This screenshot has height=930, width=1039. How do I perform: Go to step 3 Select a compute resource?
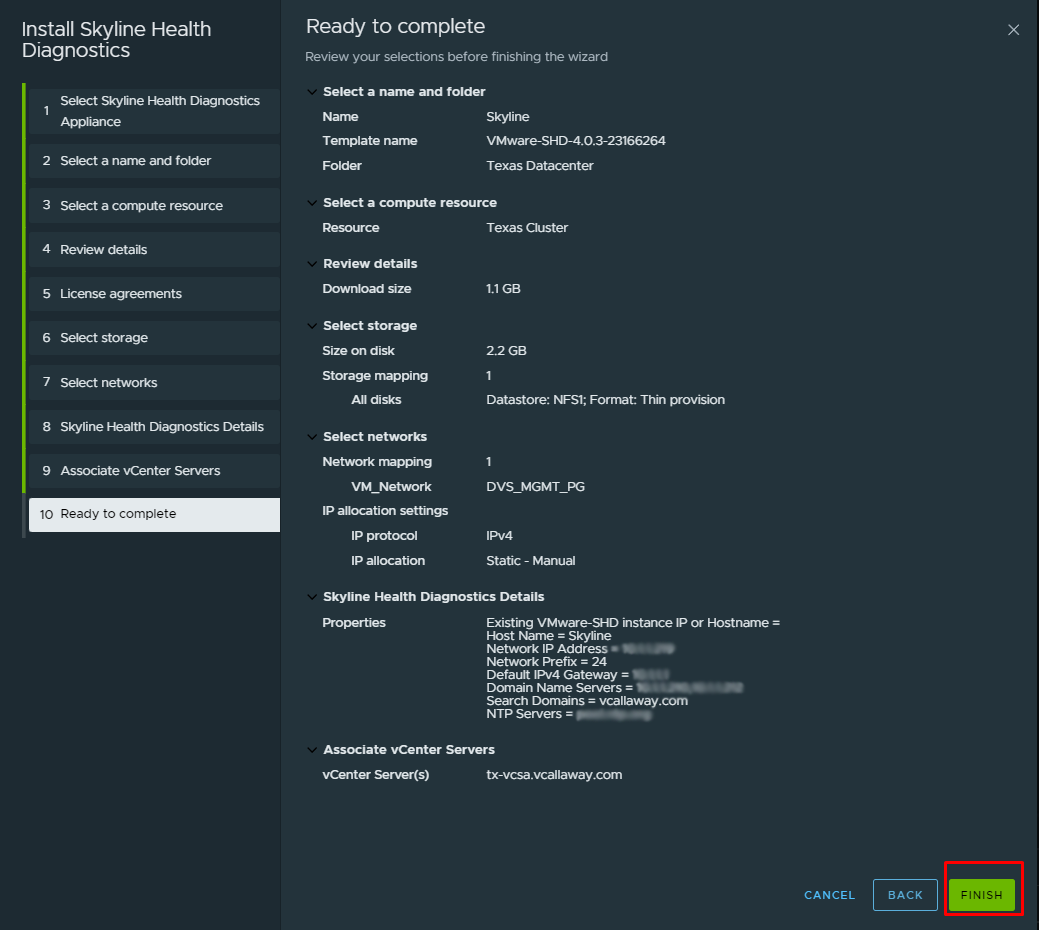click(154, 205)
